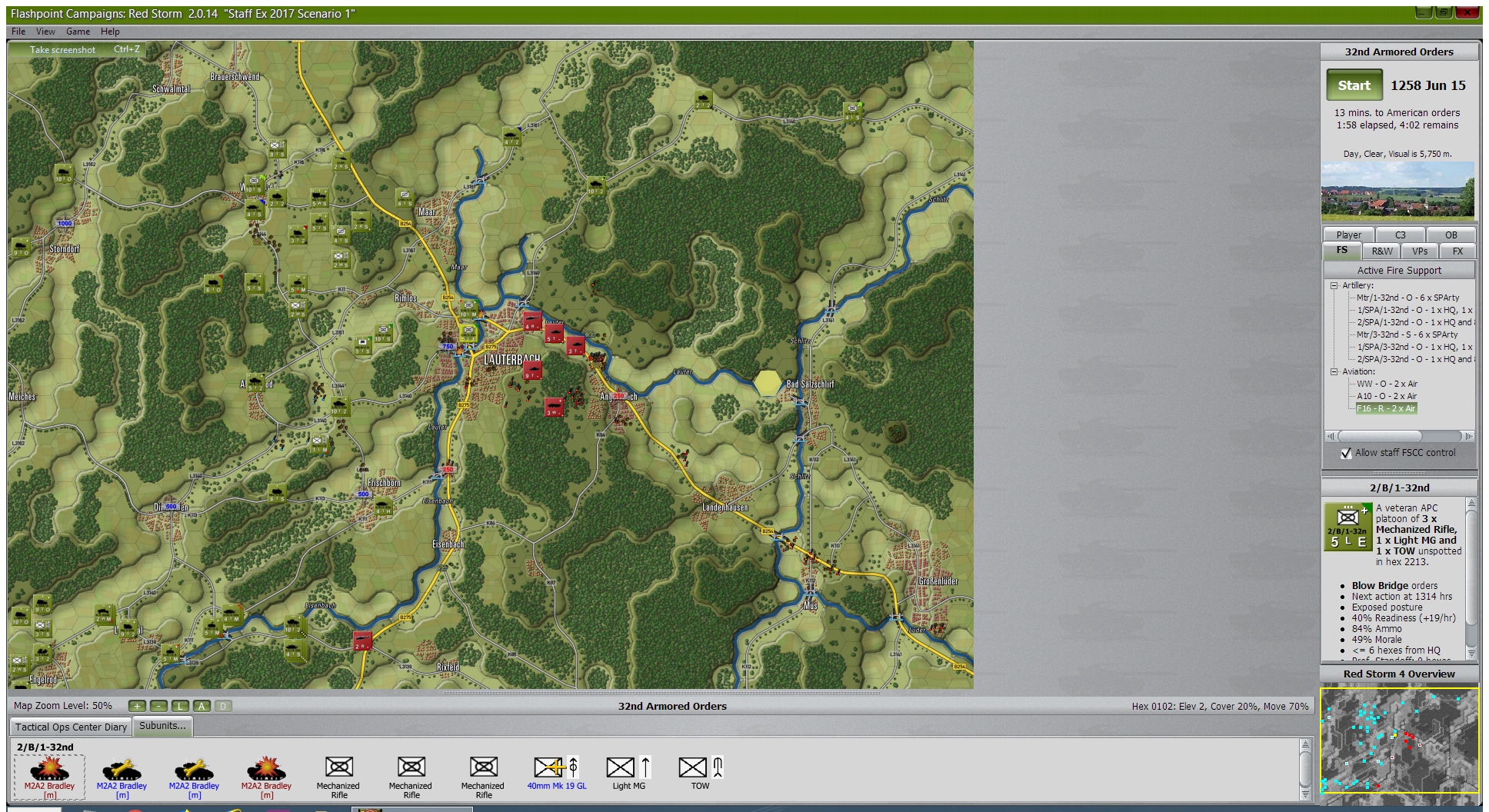Toggle Allow staff FSCC control checkbox
The width and height of the screenshot is (1489, 812).
tap(1346, 453)
